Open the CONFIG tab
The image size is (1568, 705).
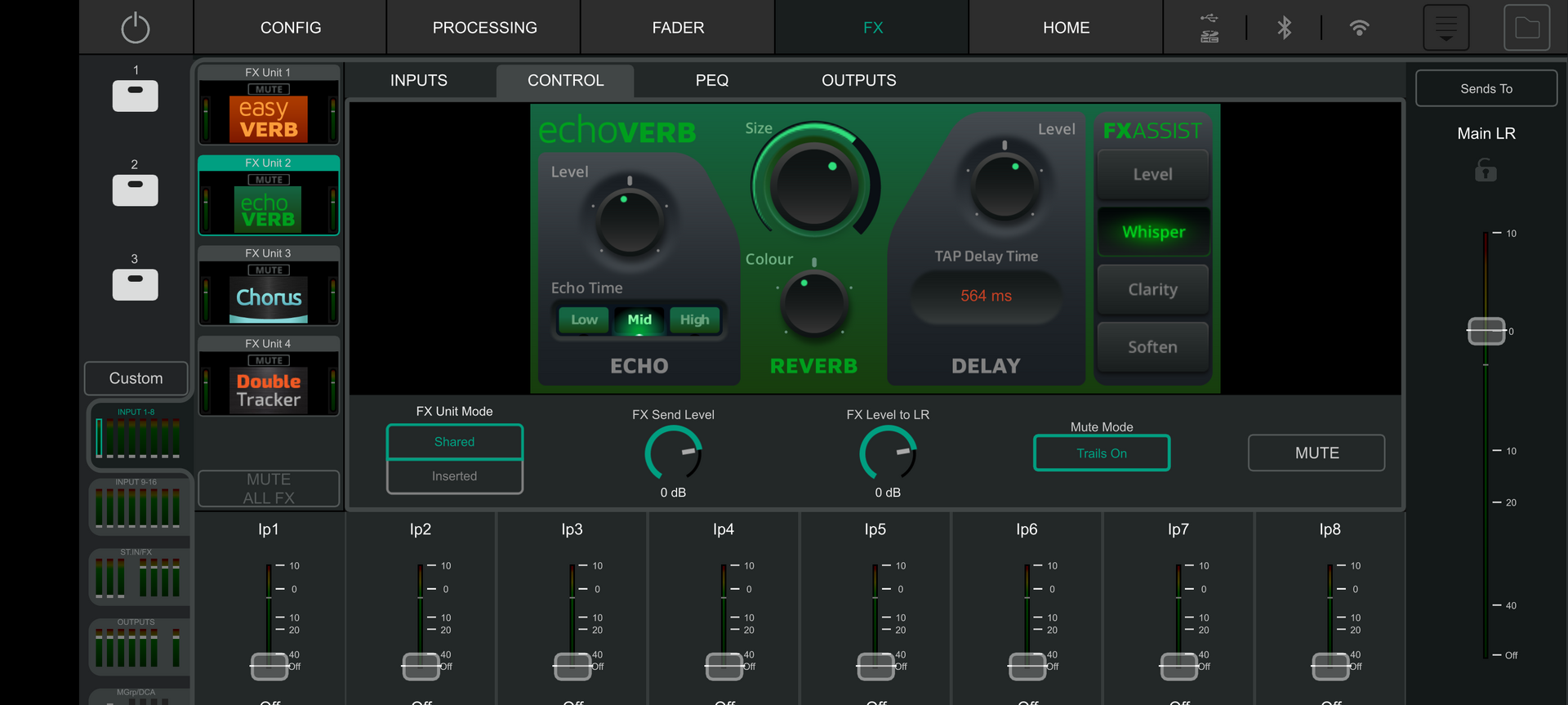291,28
